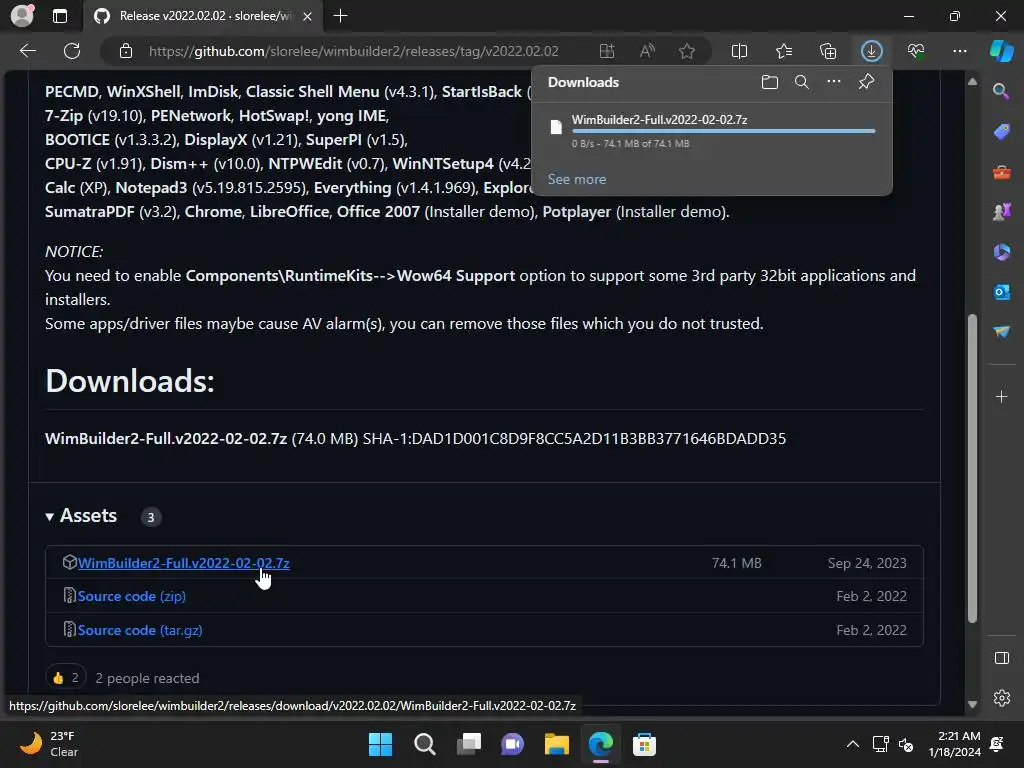The image size is (1024, 768).
Task: Select the Release v2022.02.02 tab
Action: coord(202,16)
